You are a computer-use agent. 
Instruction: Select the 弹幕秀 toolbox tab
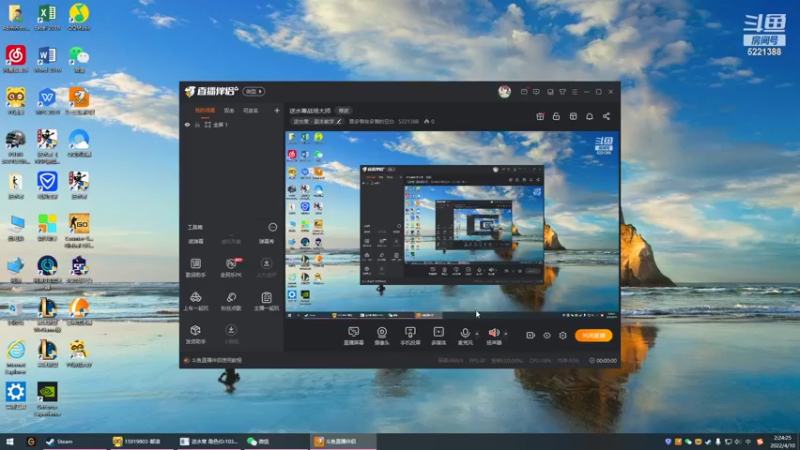click(x=266, y=241)
